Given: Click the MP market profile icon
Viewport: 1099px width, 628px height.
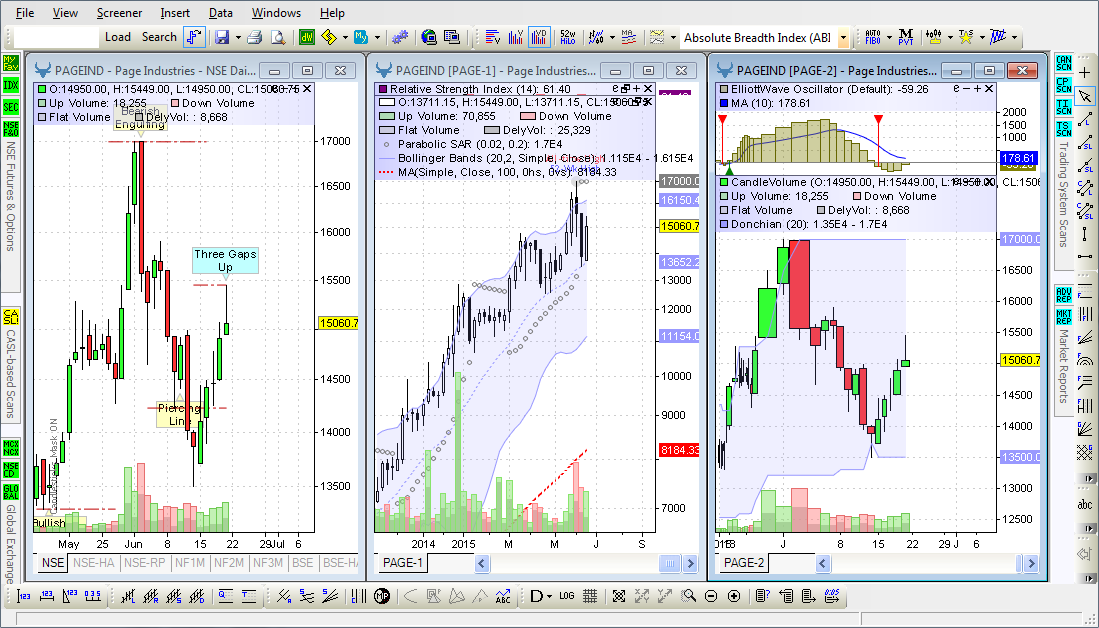Looking at the screenshot, I should 382,596.
